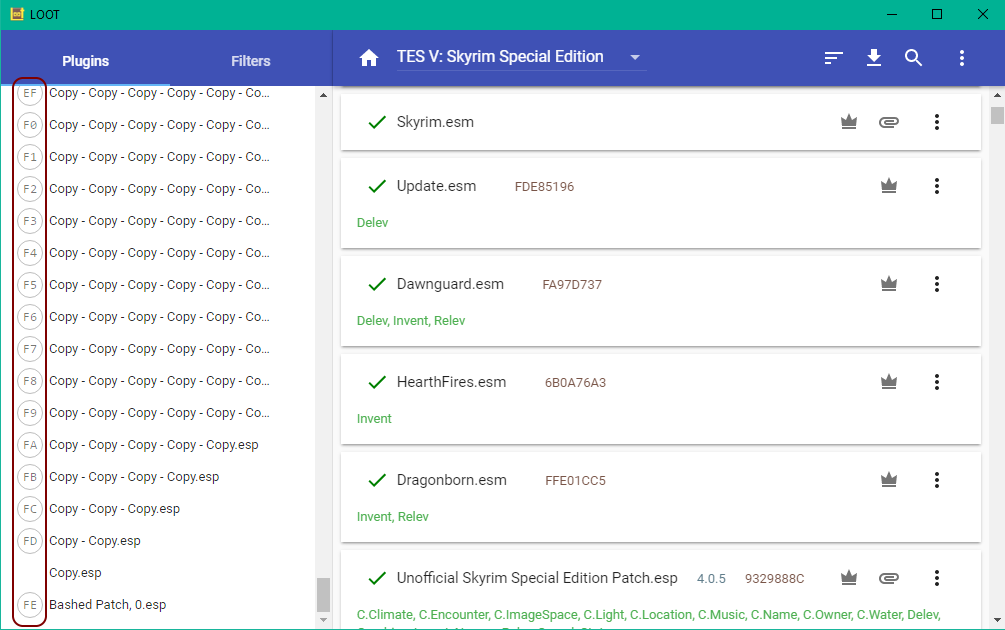Viewport: 1005px width, 630px height.
Task: Click the Delev tag under Update.esm
Action: coord(372,222)
